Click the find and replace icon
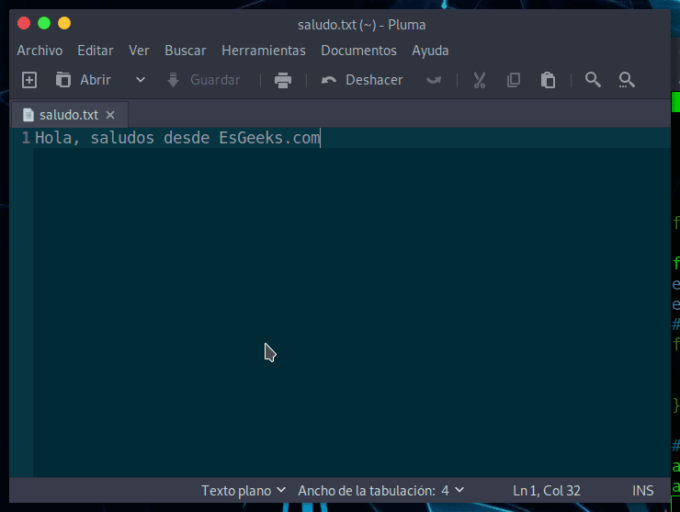The image size is (680, 512). point(627,80)
